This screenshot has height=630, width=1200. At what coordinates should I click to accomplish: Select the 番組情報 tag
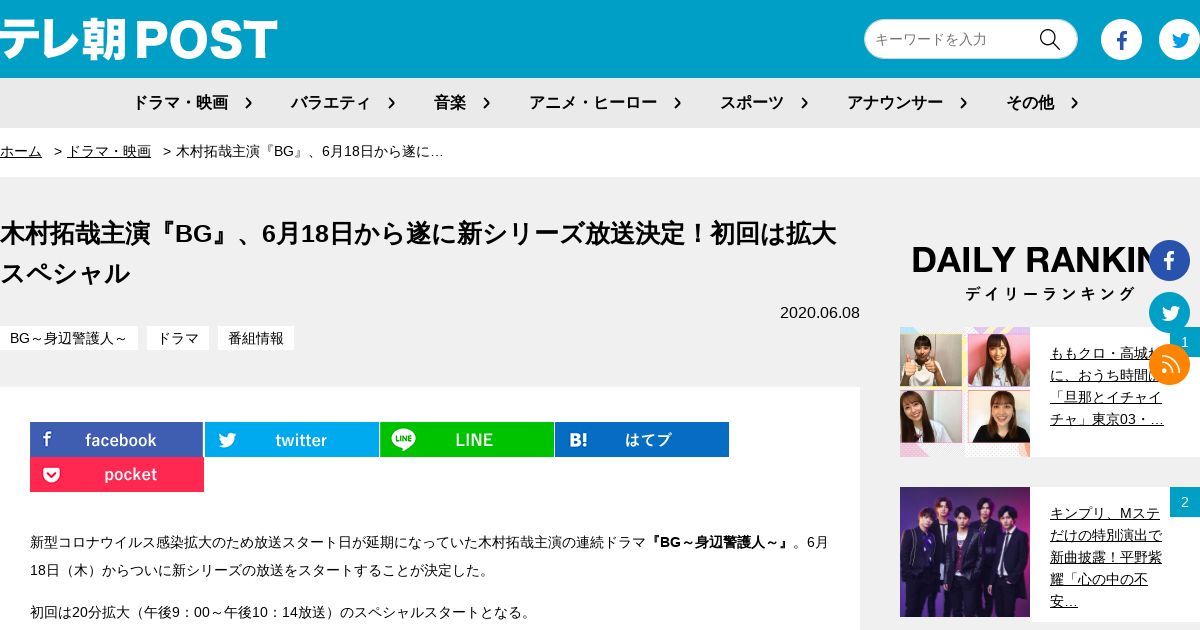click(256, 338)
